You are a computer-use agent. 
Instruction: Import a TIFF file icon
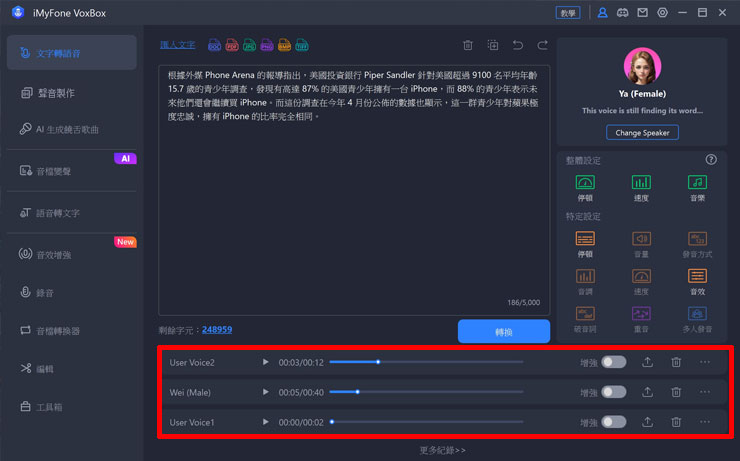(x=302, y=45)
